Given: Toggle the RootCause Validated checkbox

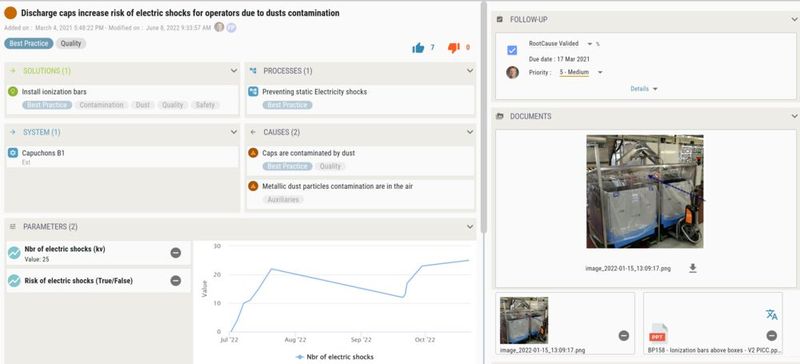Looking at the screenshot, I should 512,50.
